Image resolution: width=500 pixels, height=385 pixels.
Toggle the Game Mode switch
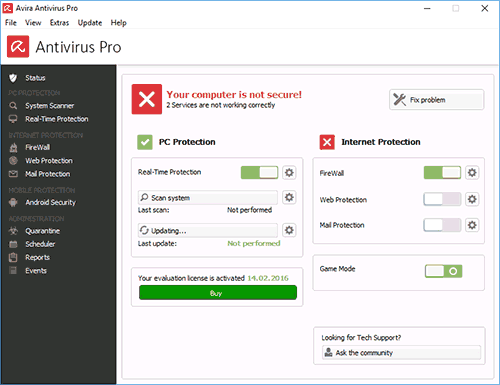pyautogui.click(x=443, y=271)
